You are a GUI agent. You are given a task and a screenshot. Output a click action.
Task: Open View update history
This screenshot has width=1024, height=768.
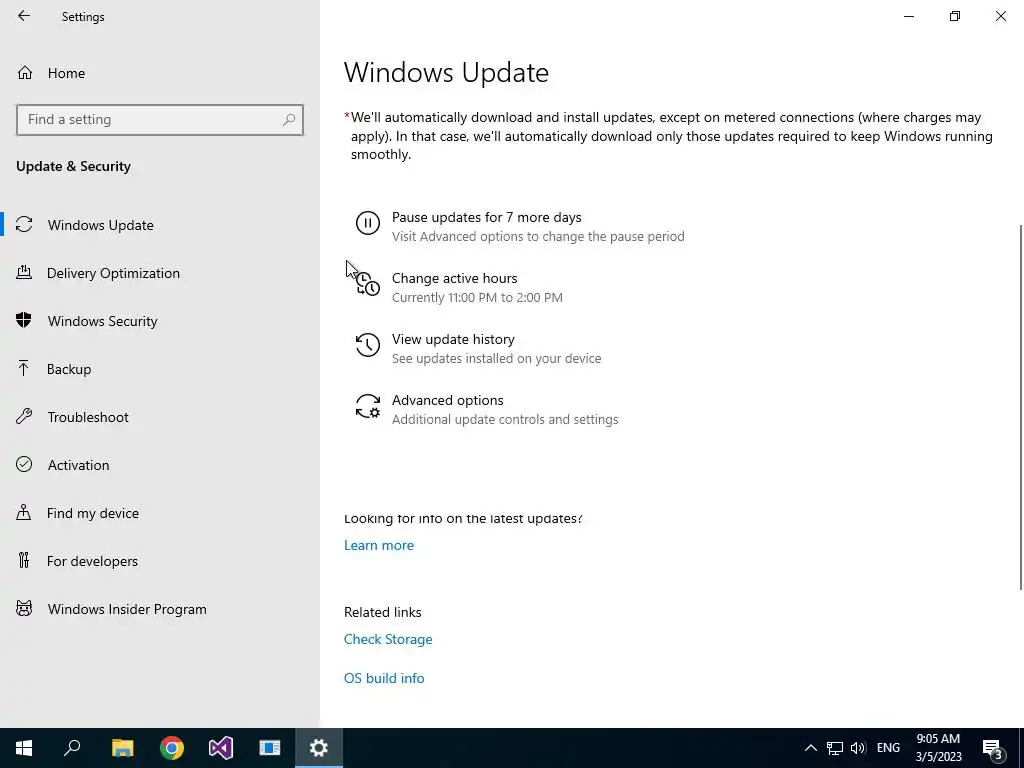[x=453, y=339]
